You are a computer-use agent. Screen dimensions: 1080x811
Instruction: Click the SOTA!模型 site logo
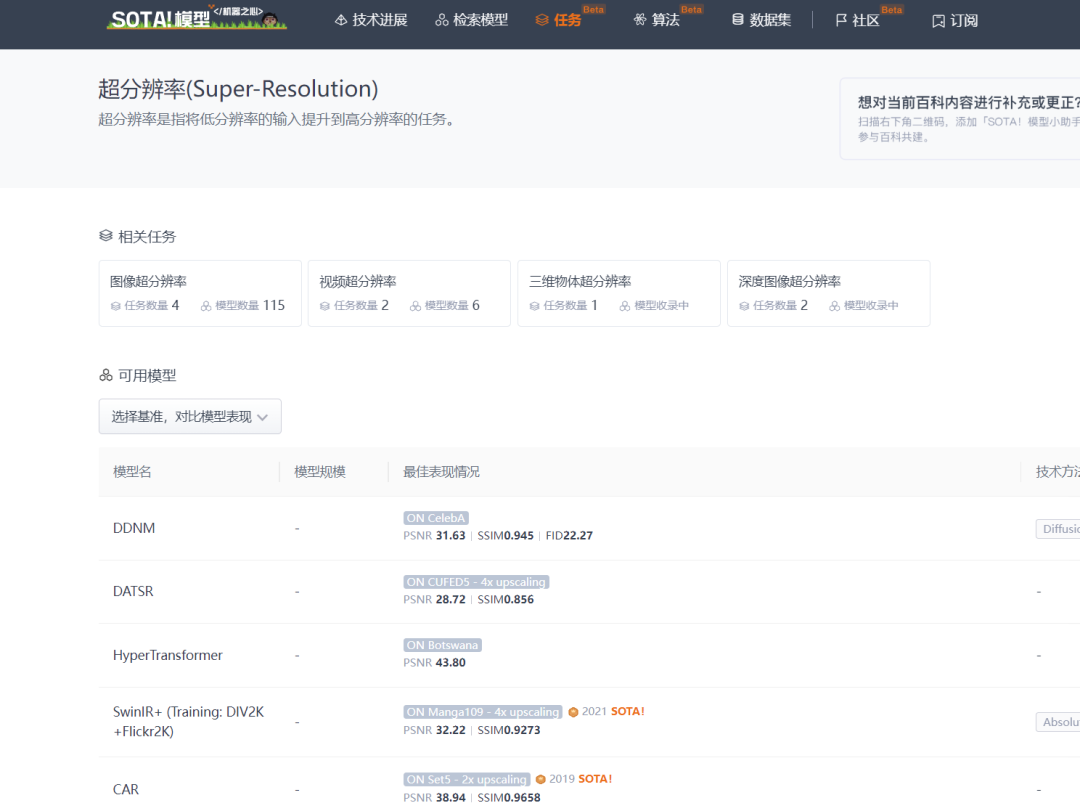tap(197, 19)
